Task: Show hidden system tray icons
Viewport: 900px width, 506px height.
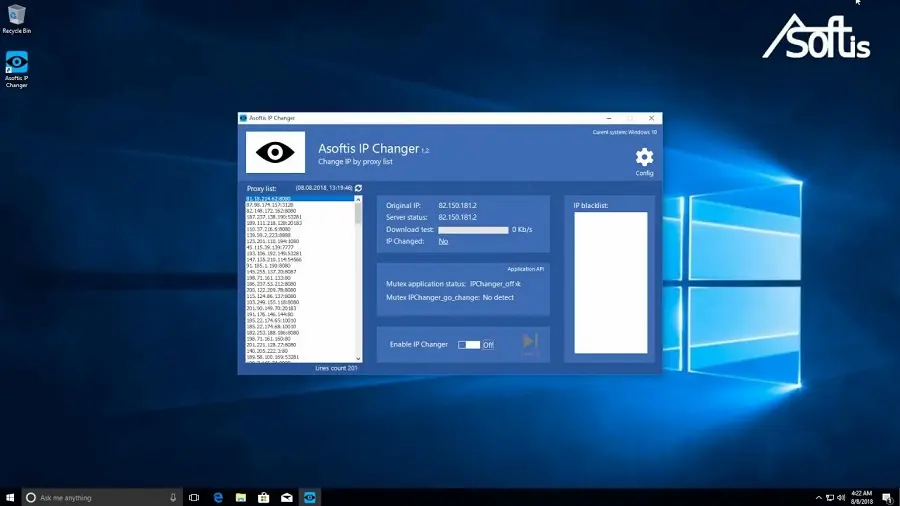Action: (818, 497)
